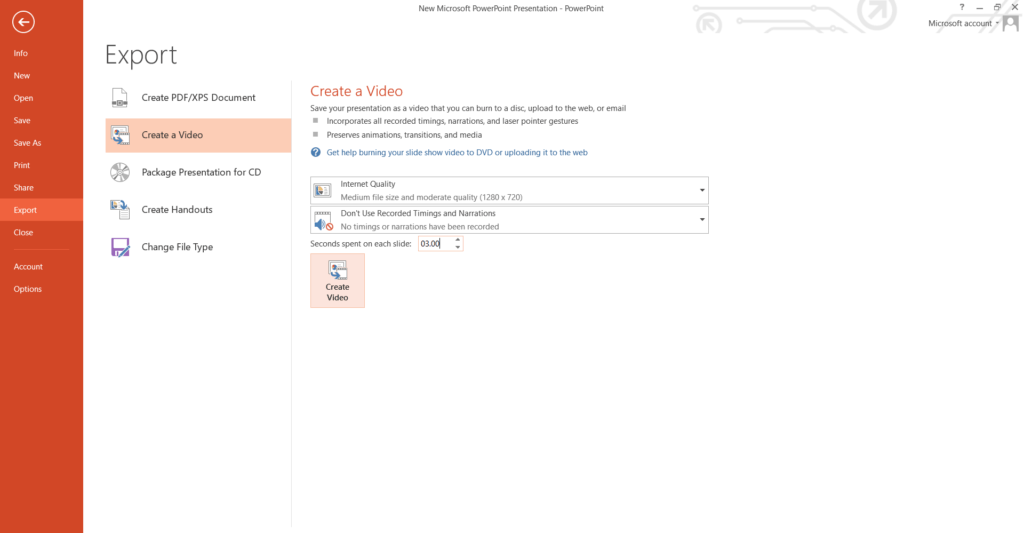Choose Close in the sidebar
Viewport: 1024px width, 533px height.
click(x=23, y=233)
